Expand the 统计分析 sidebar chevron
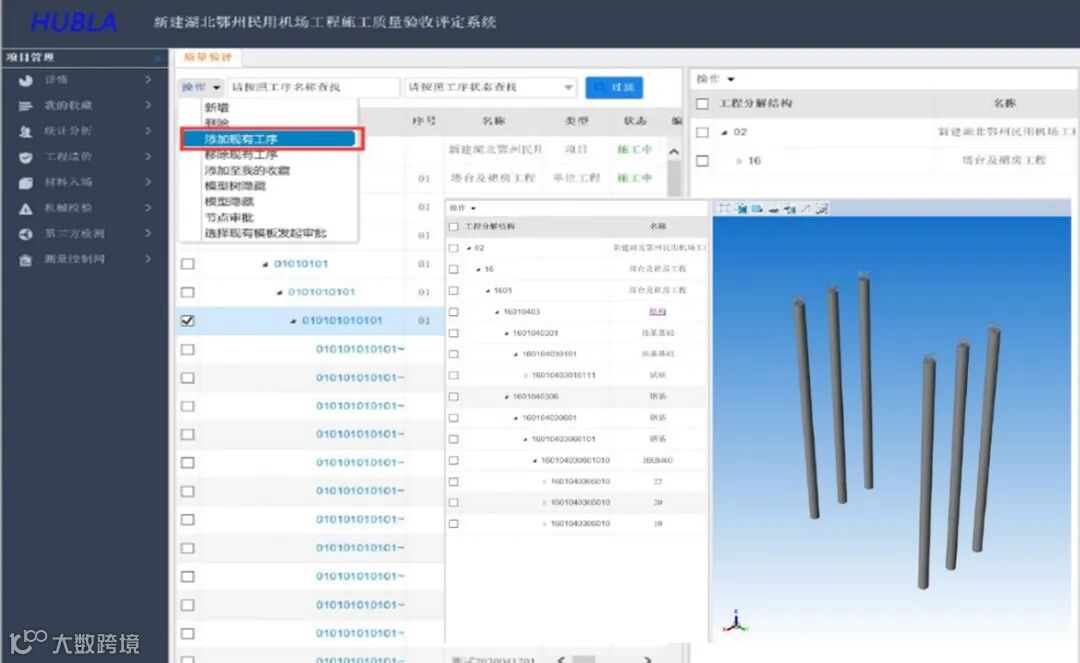Viewport: 1080px width, 663px height. point(148,131)
